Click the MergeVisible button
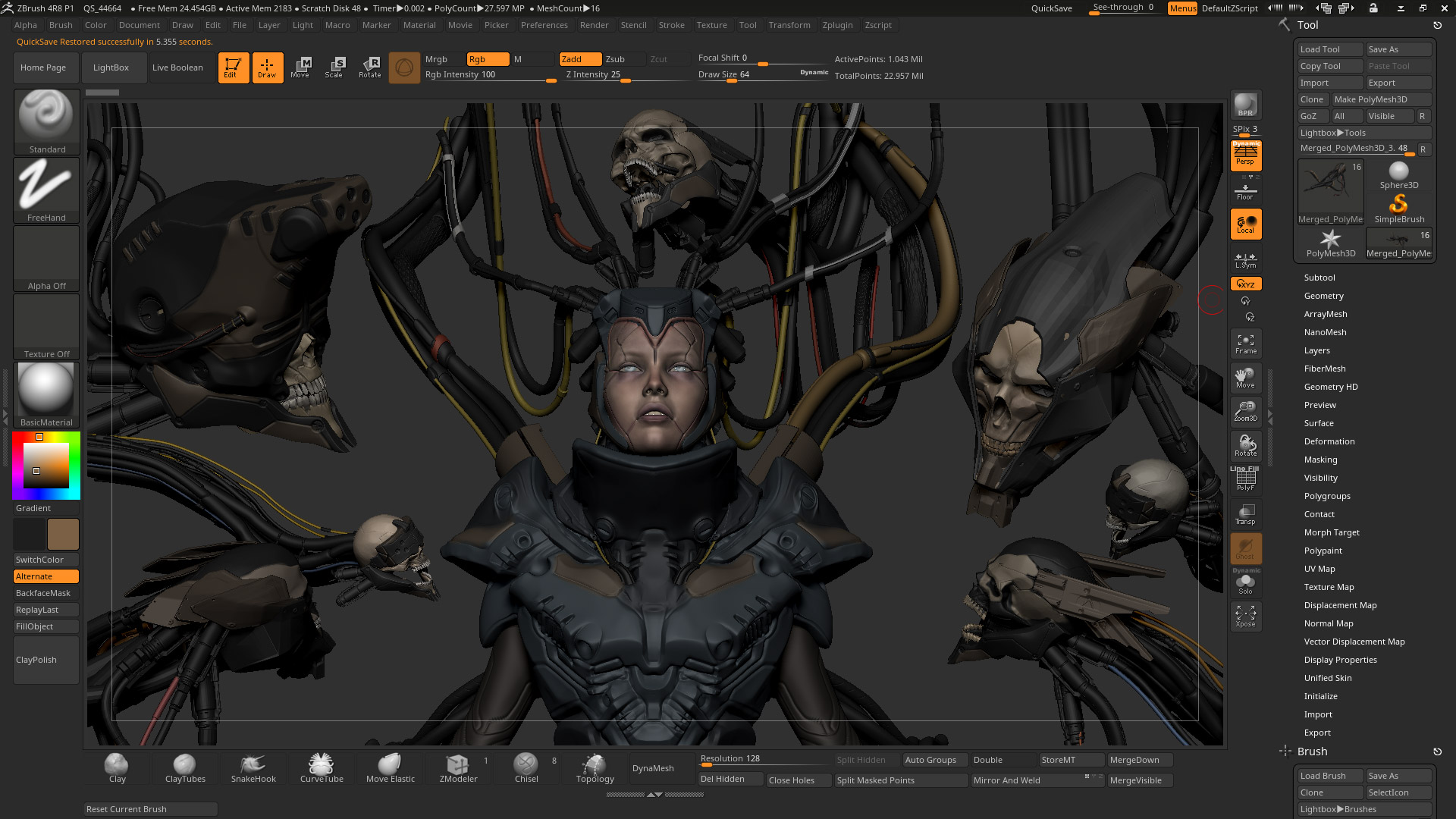 tap(1140, 780)
